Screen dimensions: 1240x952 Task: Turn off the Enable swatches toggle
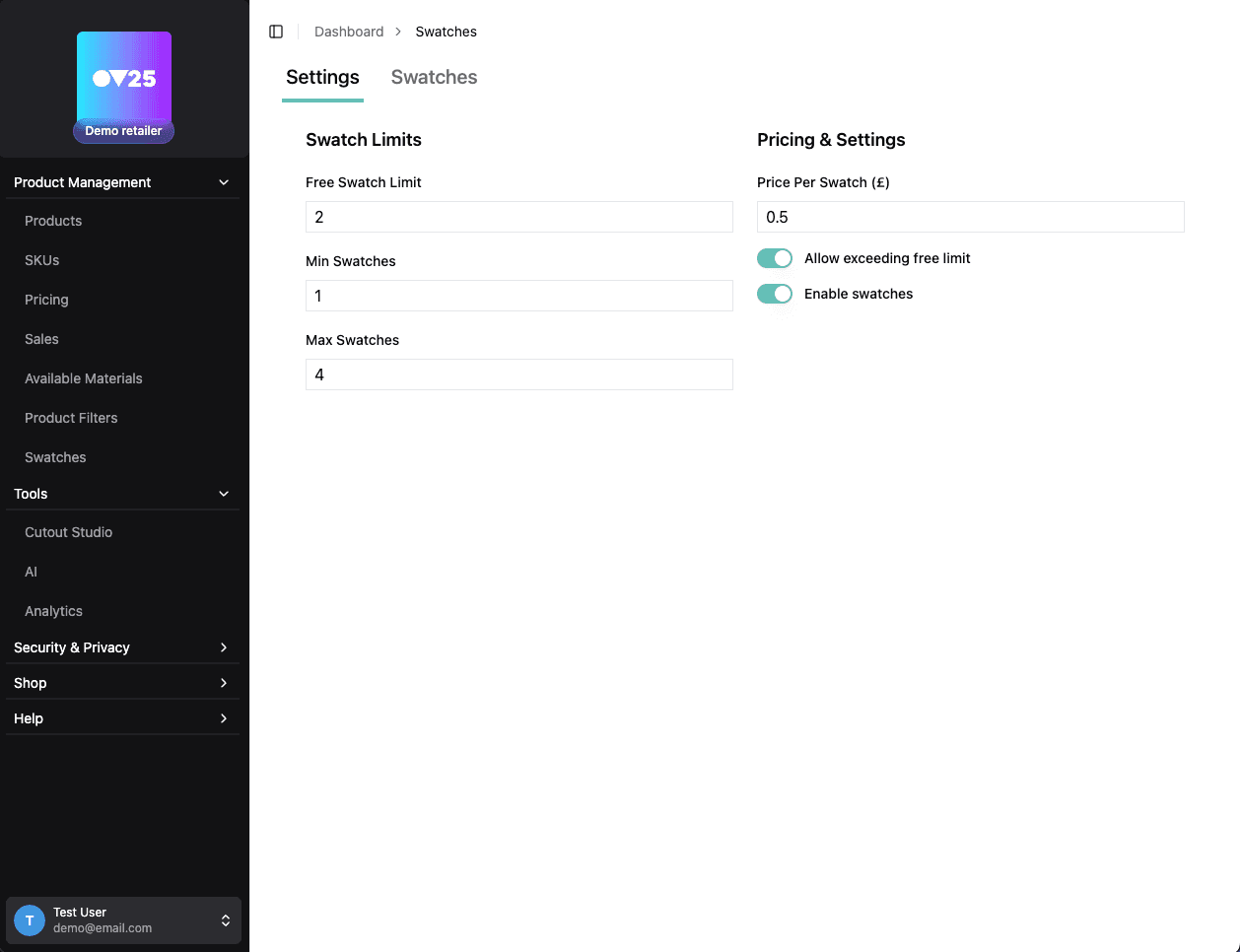coord(775,294)
